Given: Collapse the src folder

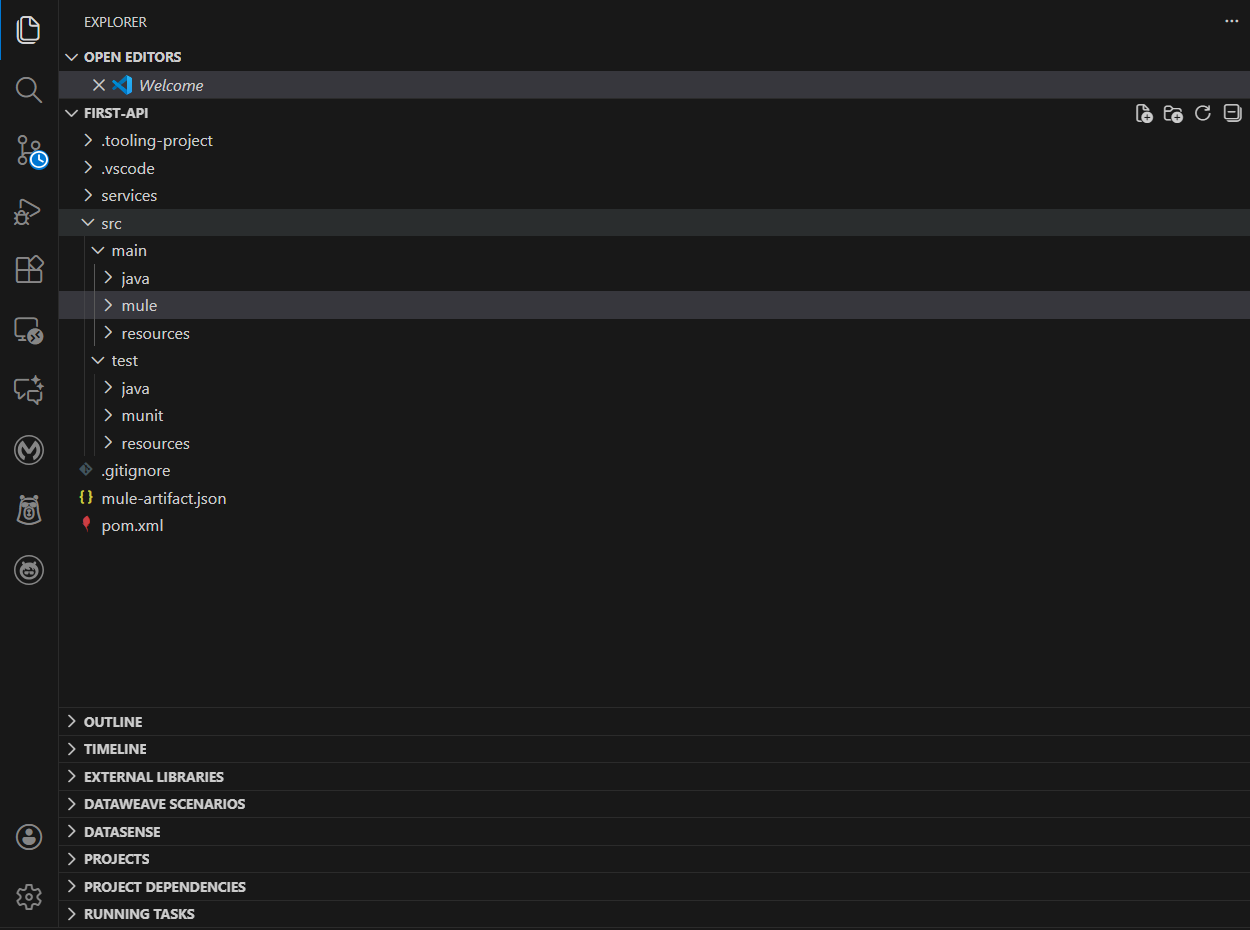Looking at the screenshot, I should click(111, 223).
